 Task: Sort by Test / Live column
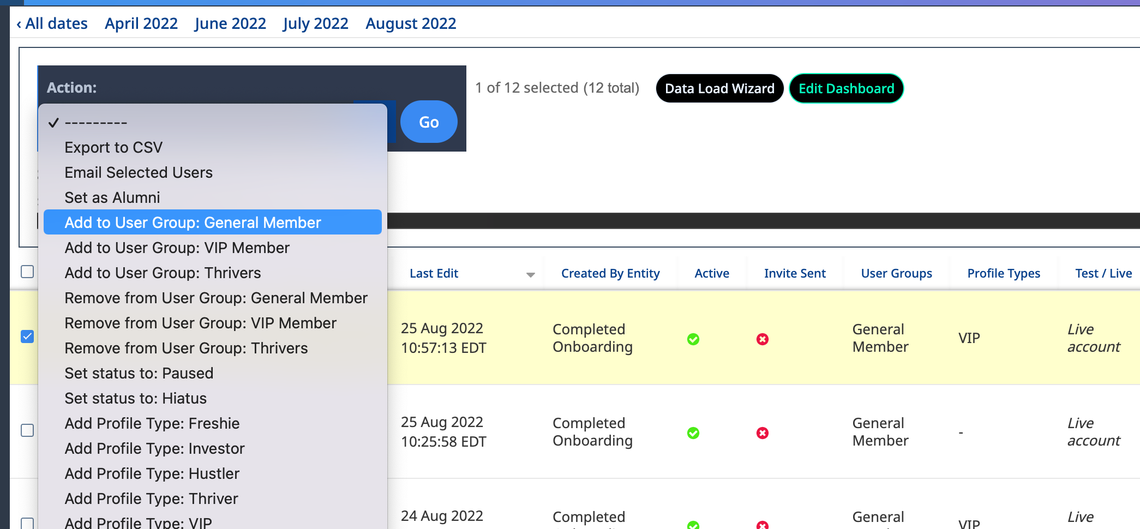1104,273
